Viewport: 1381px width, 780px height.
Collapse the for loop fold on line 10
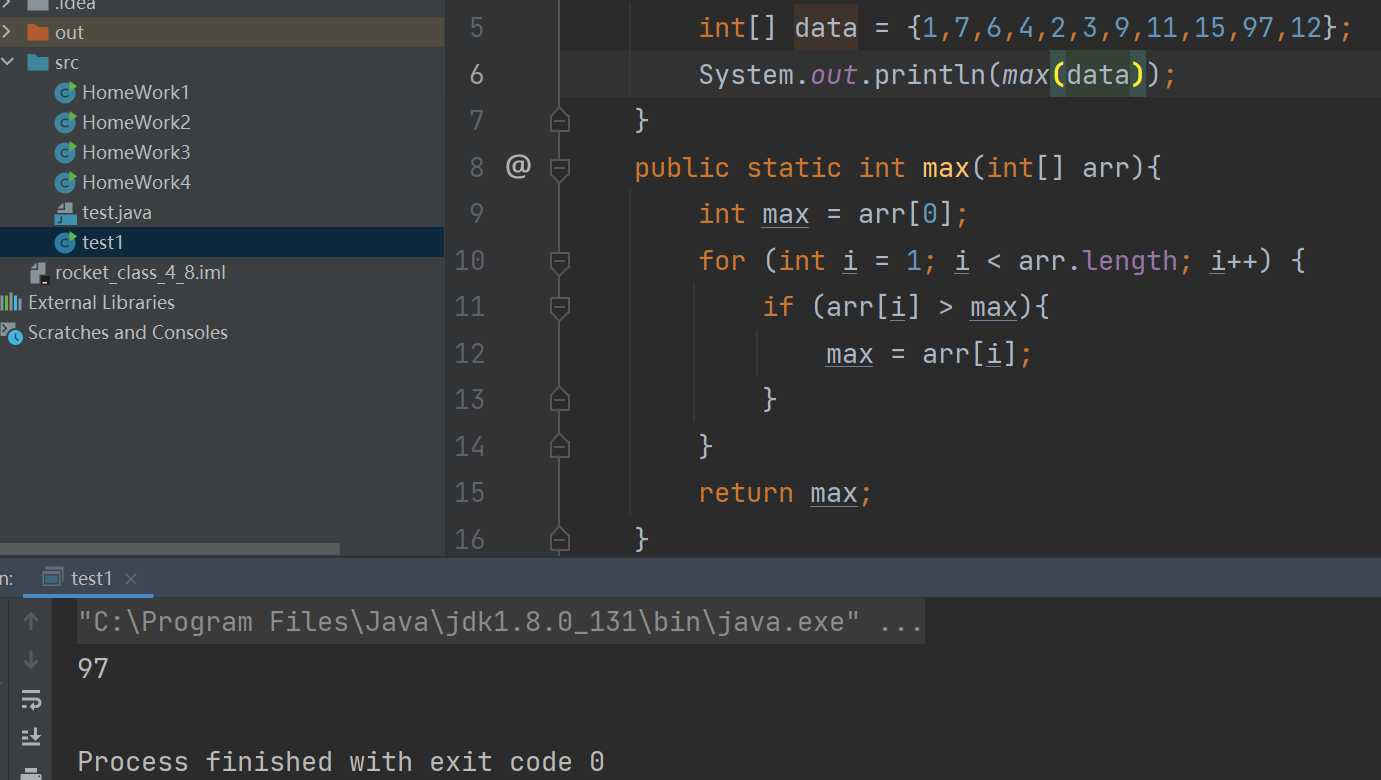(x=560, y=261)
